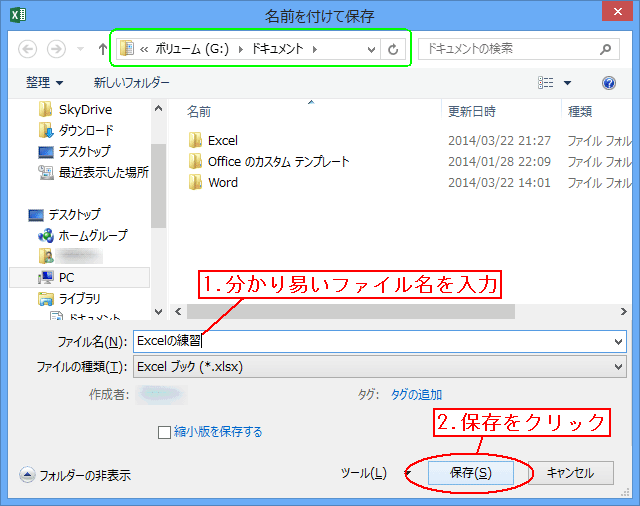This screenshot has height=506, width=640.
Task: Refresh the current folder view
Action: pos(394,48)
